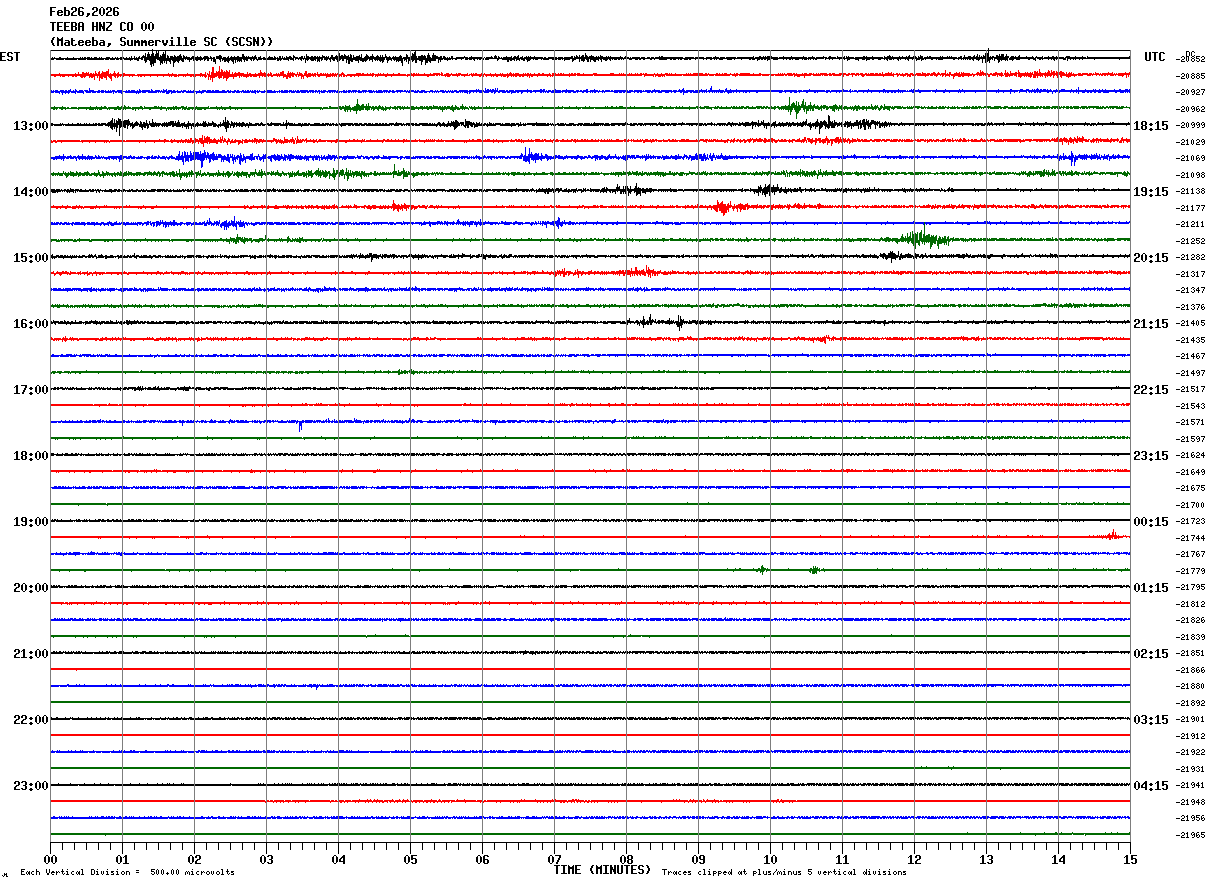Click the 'Feb26,2026' date header
1210x886 pixels.
(x=84, y=12)
